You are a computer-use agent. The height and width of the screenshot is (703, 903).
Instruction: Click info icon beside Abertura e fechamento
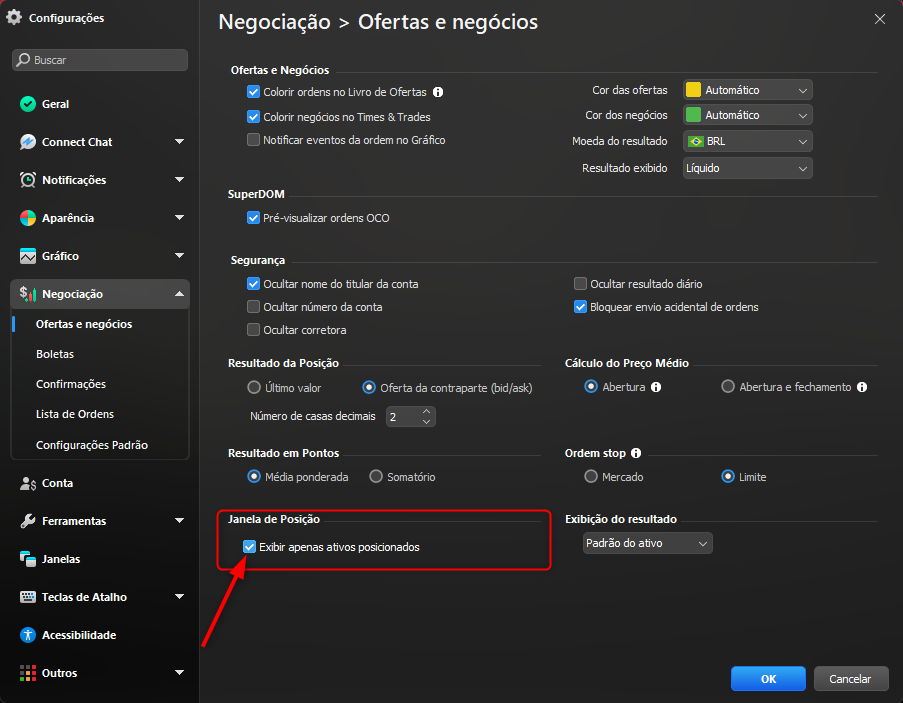click(x=862, y=387)
